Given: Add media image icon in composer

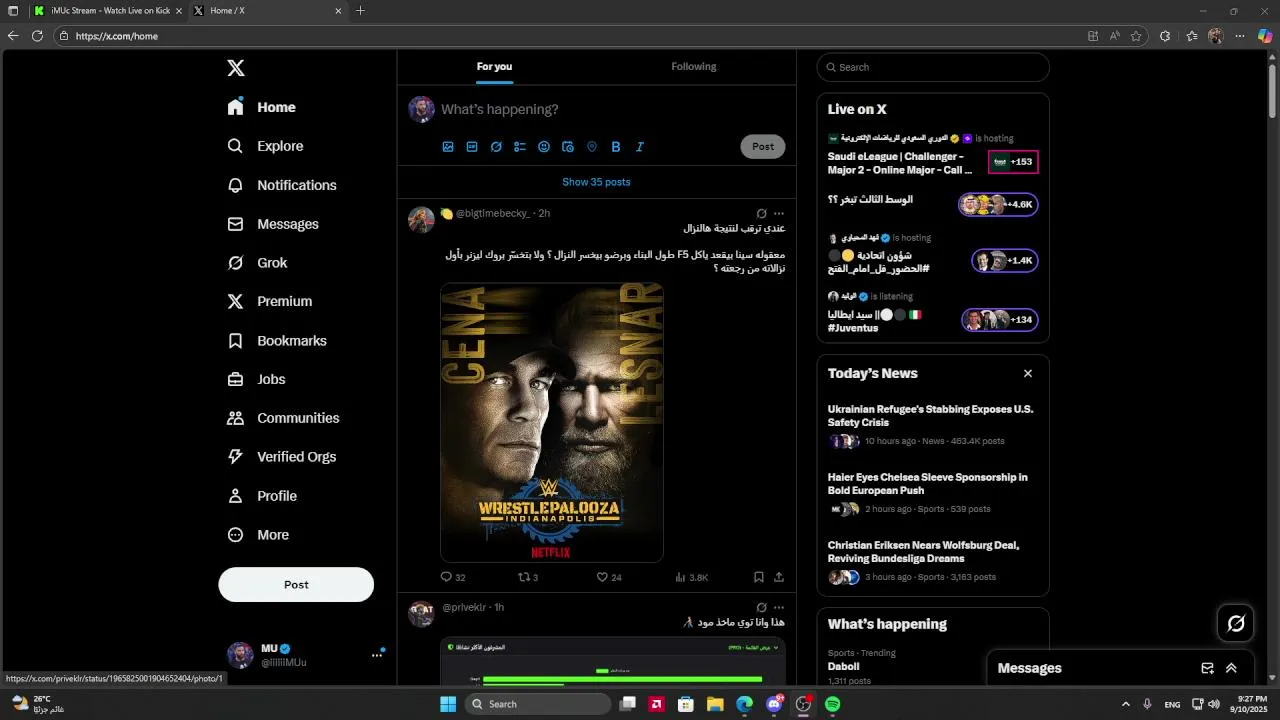Looking at the screenshot, I should coord(448,147).
